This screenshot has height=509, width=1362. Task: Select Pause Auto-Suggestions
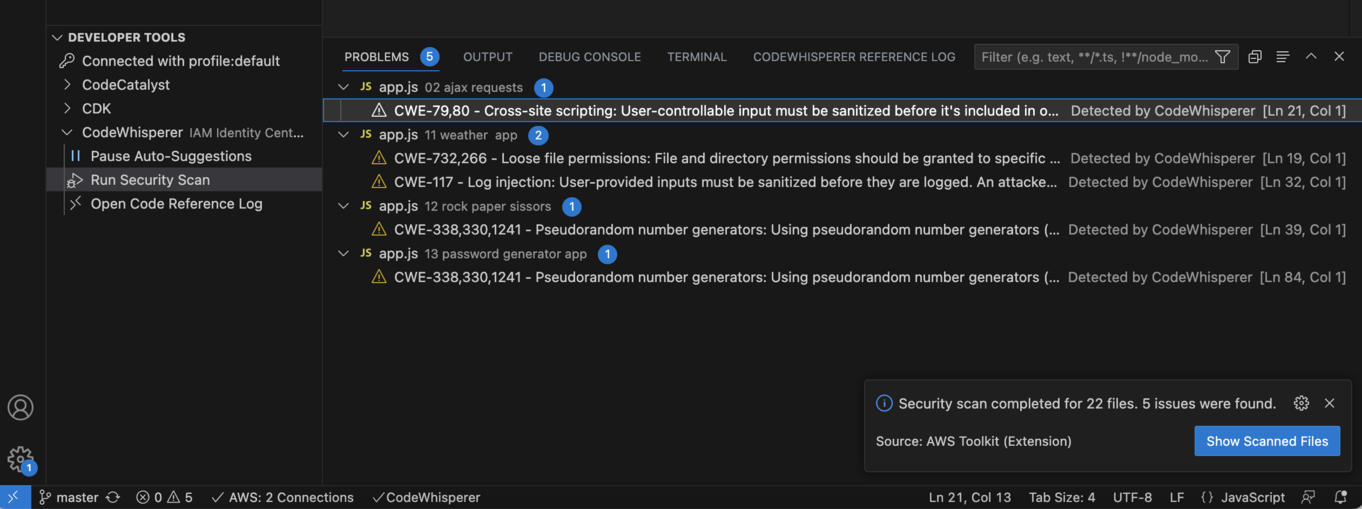click(171, 156)
